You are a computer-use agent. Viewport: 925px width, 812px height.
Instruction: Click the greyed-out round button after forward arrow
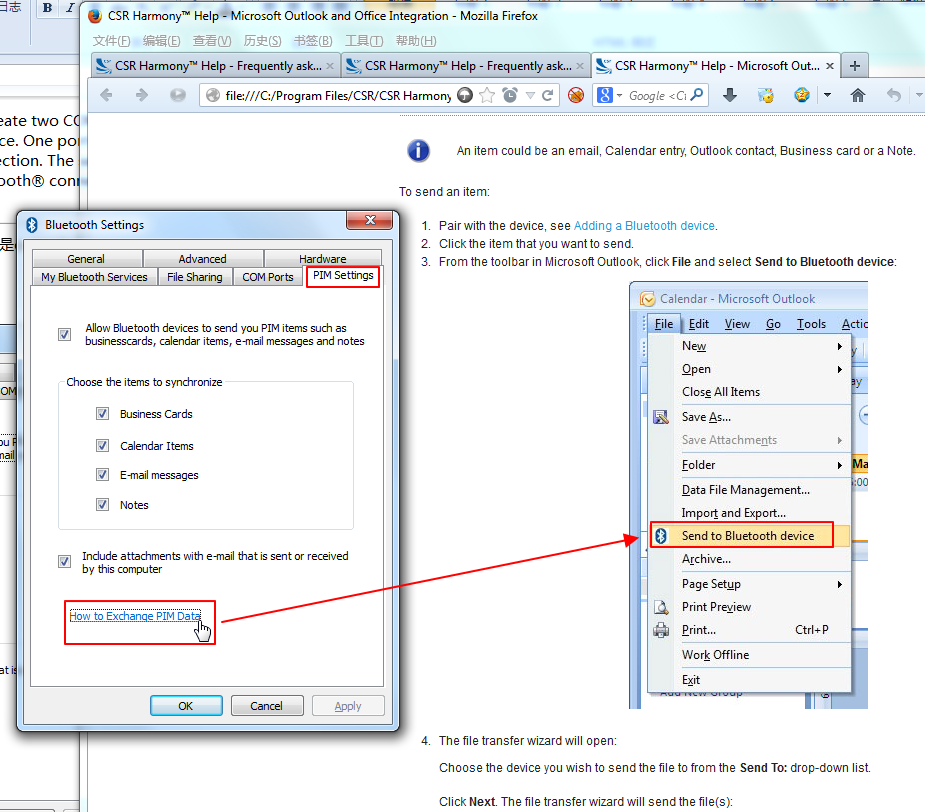click(x=178, y=95)
